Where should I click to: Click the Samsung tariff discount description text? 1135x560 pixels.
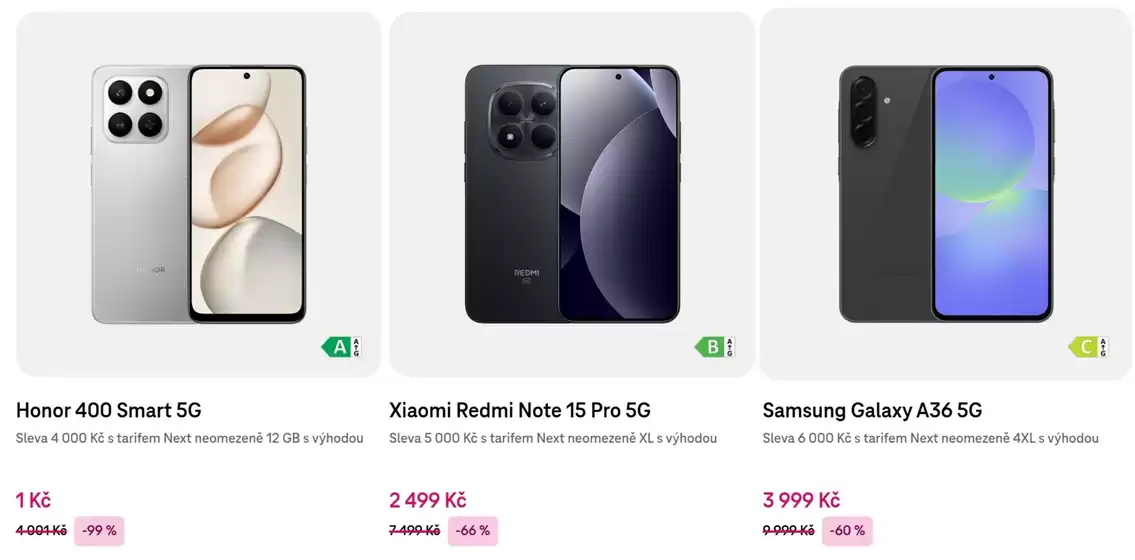coord(930,438)
